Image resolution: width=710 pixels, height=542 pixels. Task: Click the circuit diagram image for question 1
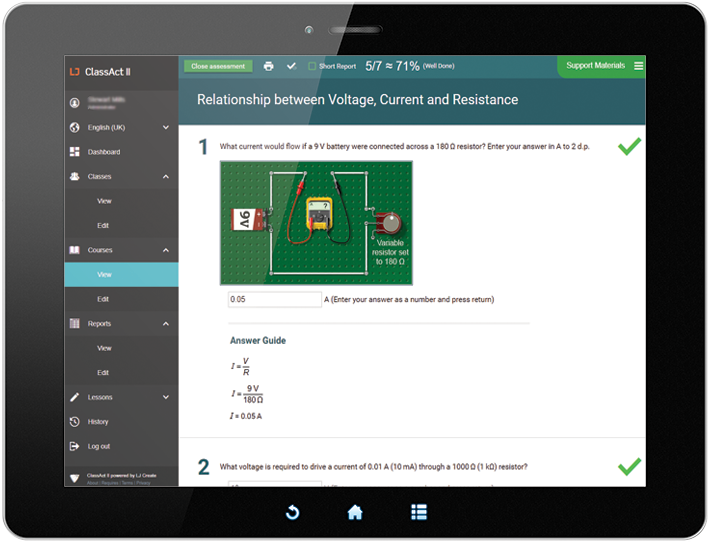click(x=316, y=223)
